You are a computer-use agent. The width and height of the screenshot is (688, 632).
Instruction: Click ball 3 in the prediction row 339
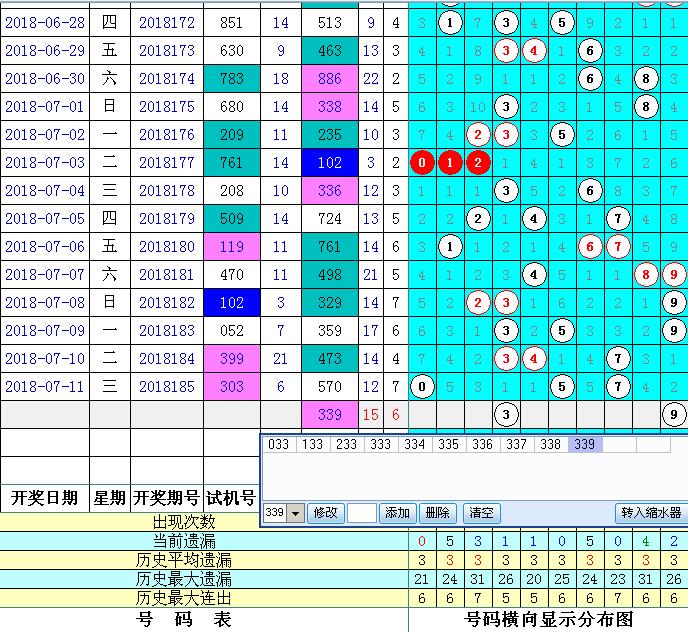(506, 414)
